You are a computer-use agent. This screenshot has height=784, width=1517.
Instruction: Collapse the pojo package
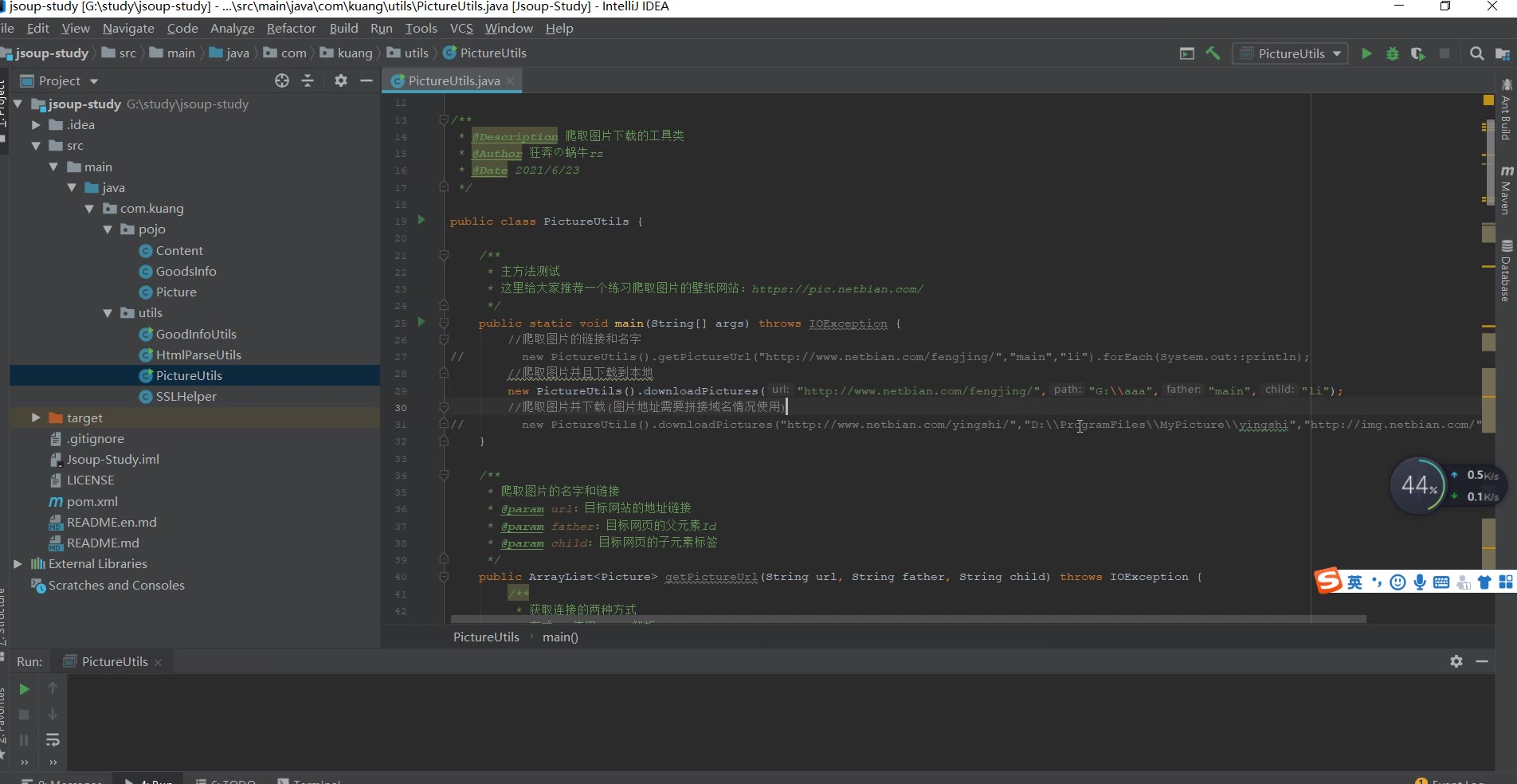coord(108,229)
